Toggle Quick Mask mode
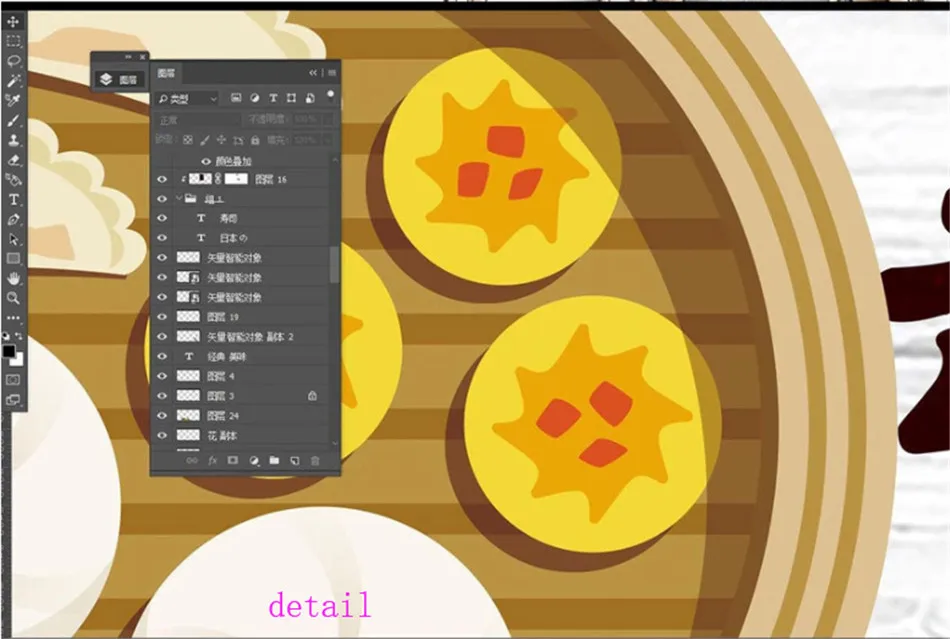Viewport: 950px width, 639px height. click(x=13, y=380)
